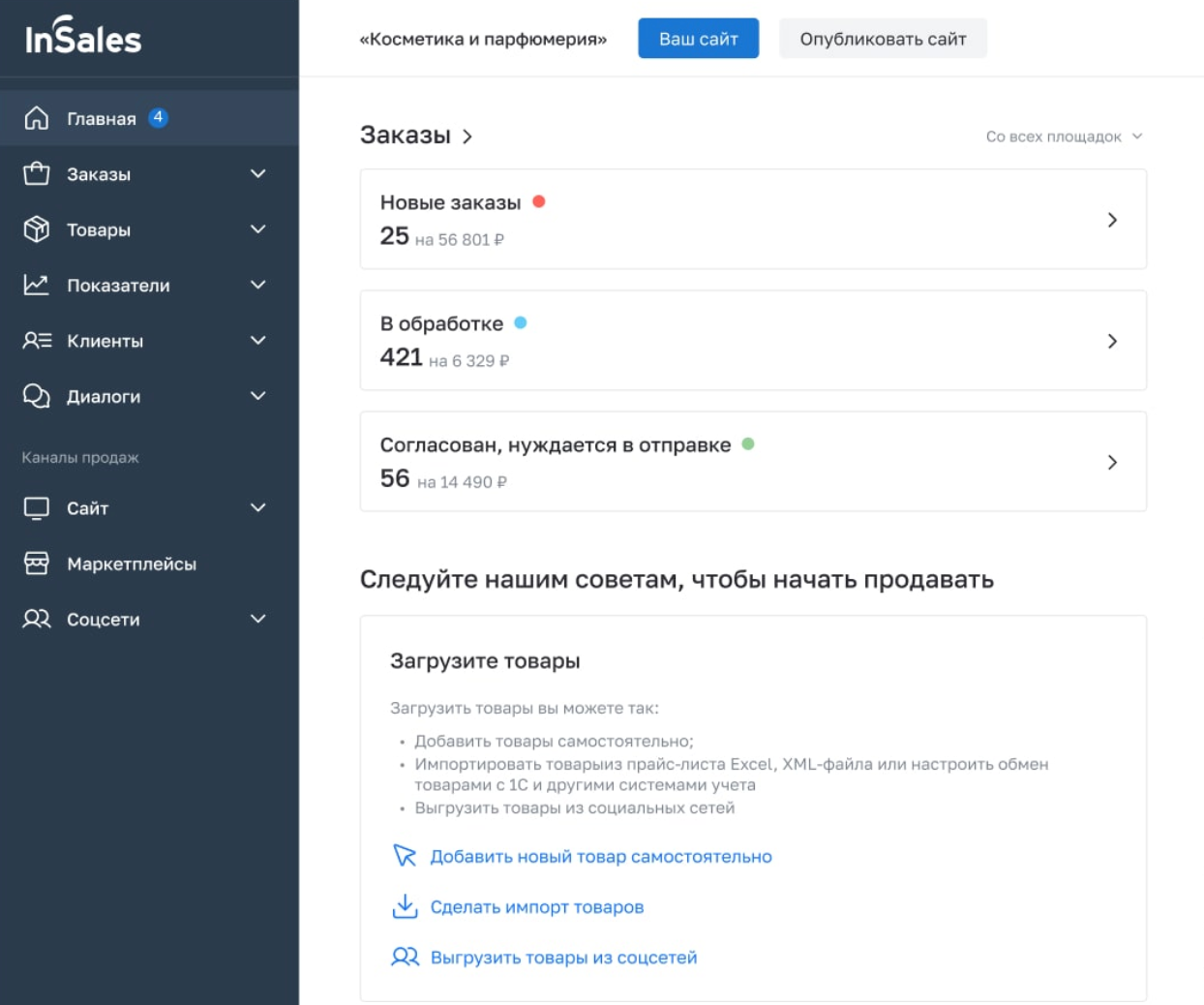1204x1005 pixels.
Task: Select Маркетплейсы in the sidebar
Action: pos(149,563)
